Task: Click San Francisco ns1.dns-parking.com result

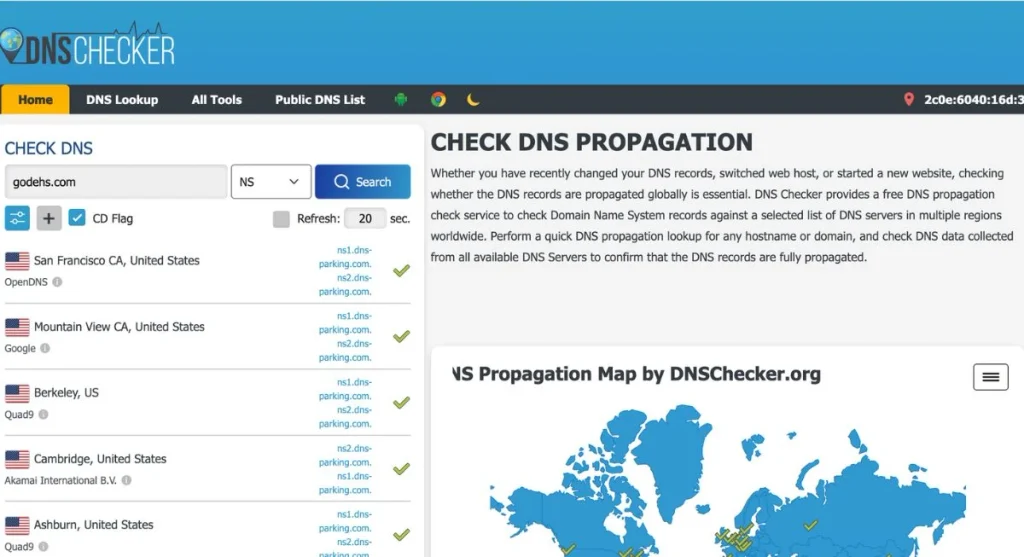Action: point(345,257)
